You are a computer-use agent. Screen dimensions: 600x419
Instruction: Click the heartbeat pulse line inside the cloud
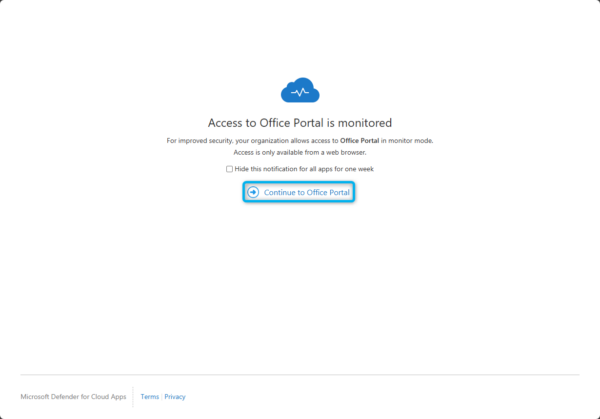coord(300,93)
